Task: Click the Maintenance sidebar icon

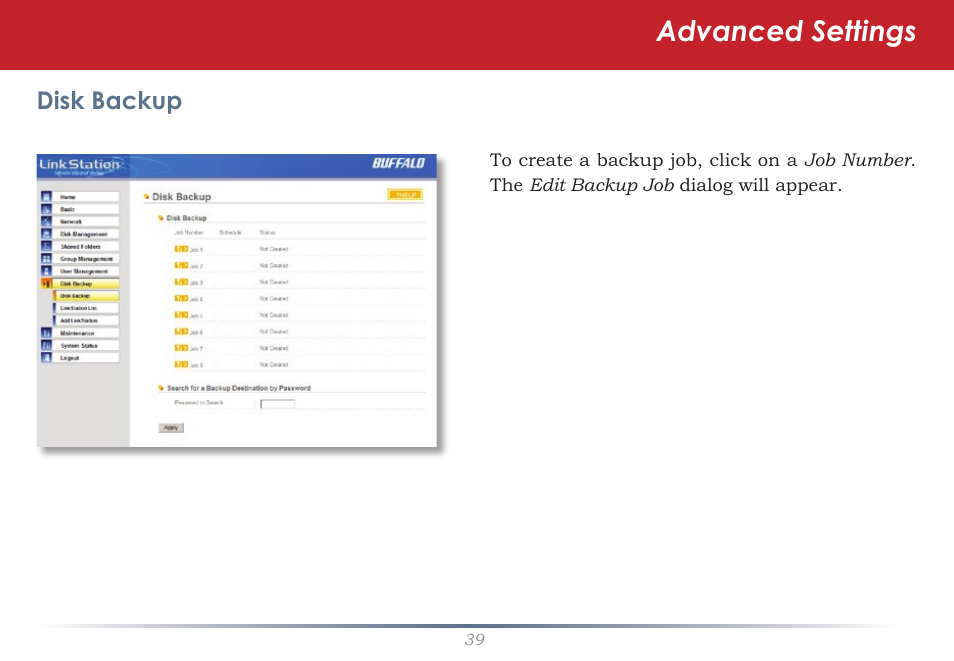Action: tap(46, 333)
